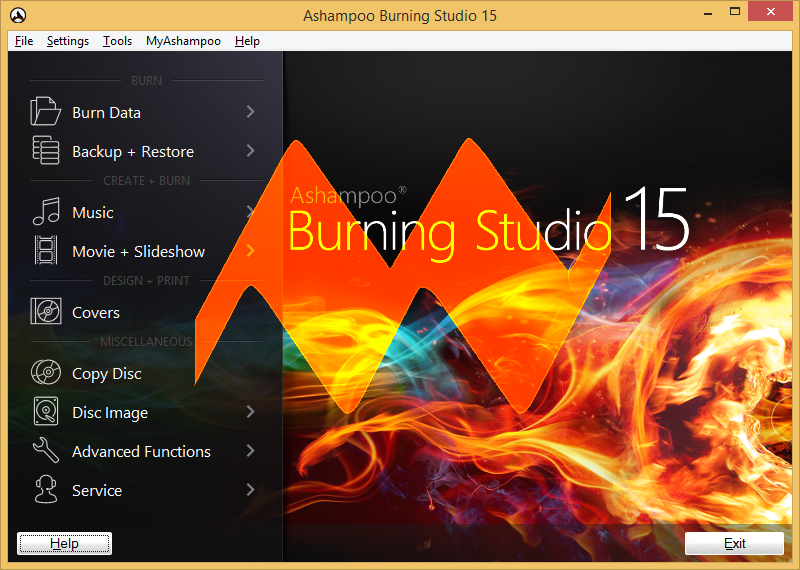Click the Copy Disc icon
Screen dimensions: 800x570
coord(46,372)
